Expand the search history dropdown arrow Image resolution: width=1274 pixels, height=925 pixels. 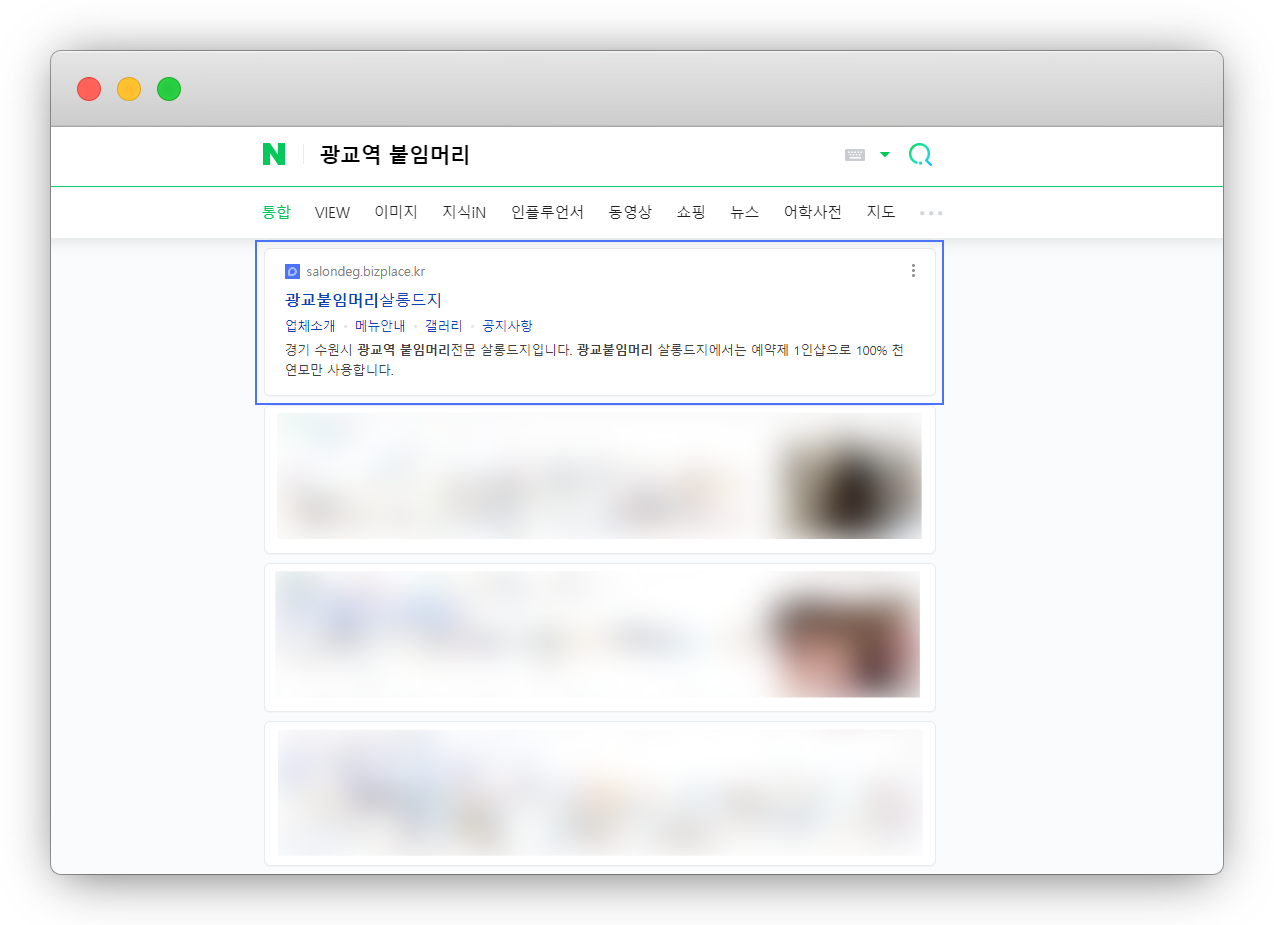884,155
